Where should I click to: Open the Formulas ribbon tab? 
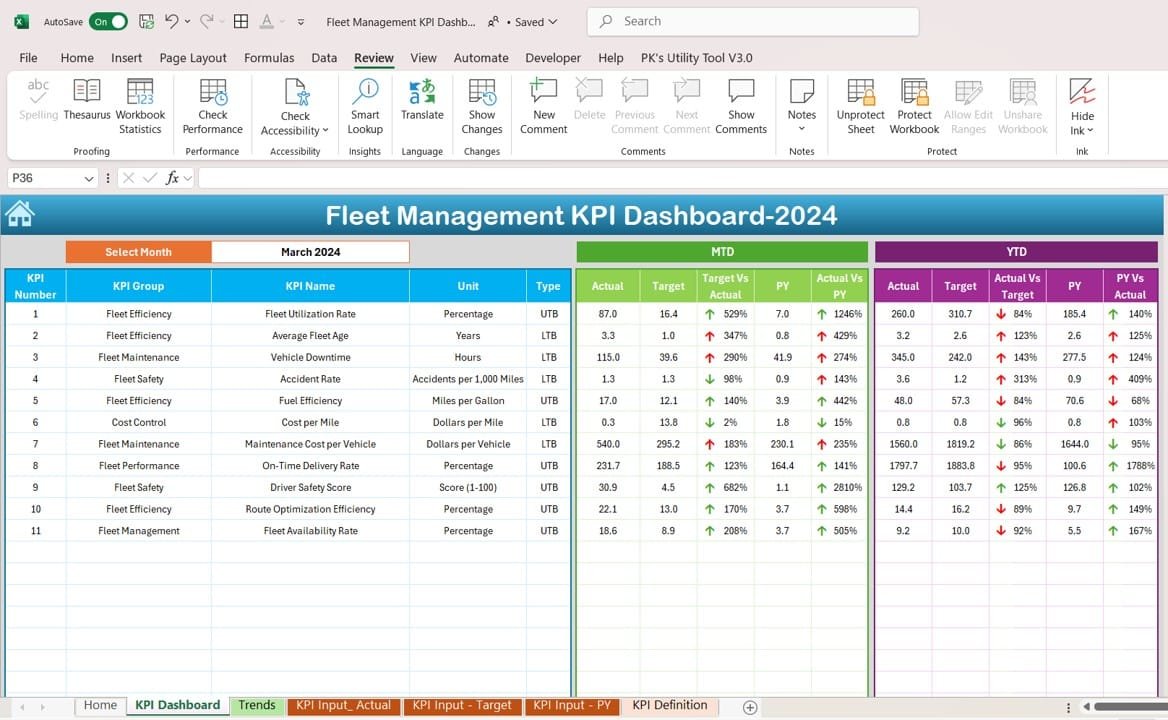pos(269,58)
